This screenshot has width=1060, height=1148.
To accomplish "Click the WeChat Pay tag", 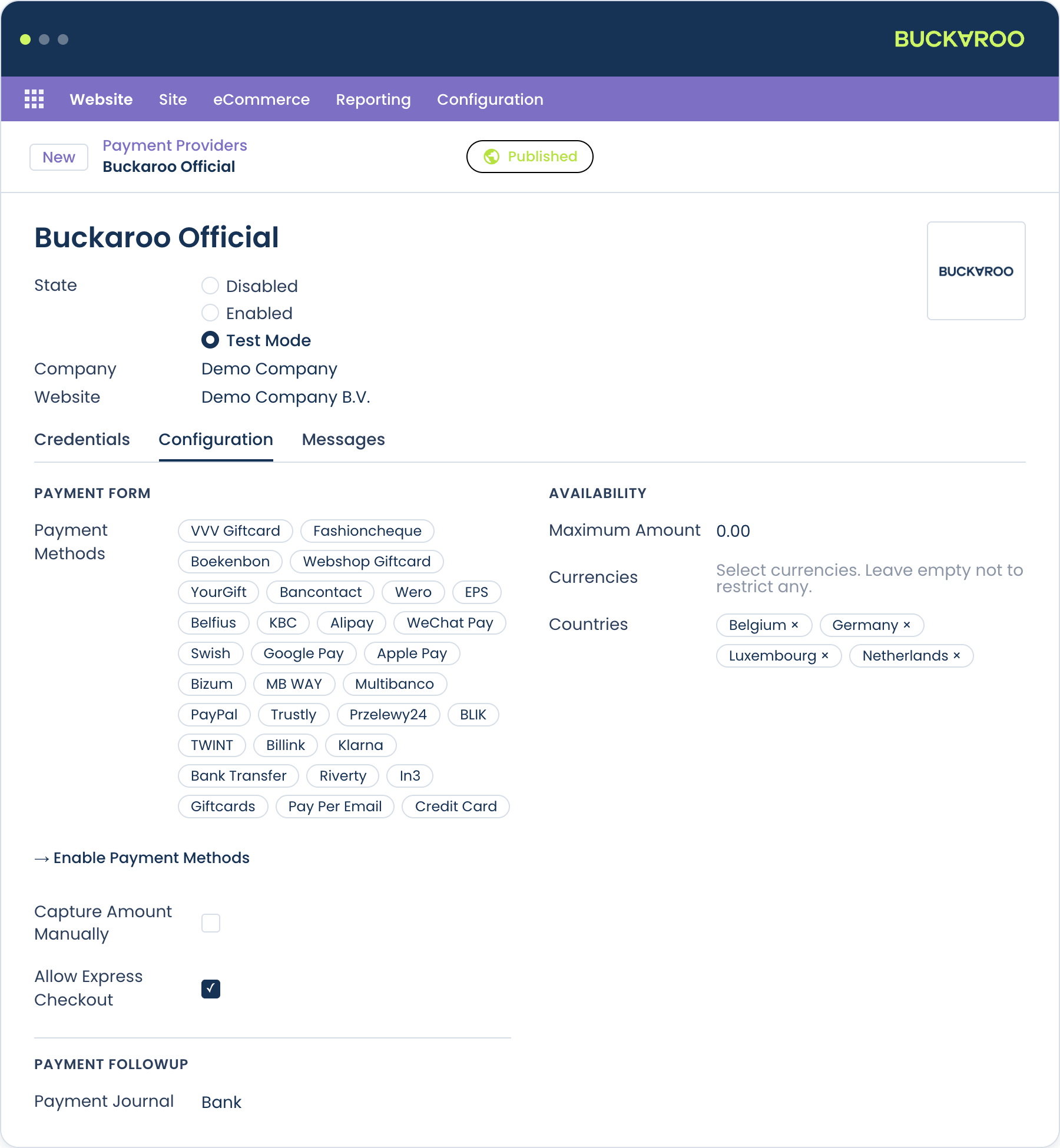I will 450,623.
